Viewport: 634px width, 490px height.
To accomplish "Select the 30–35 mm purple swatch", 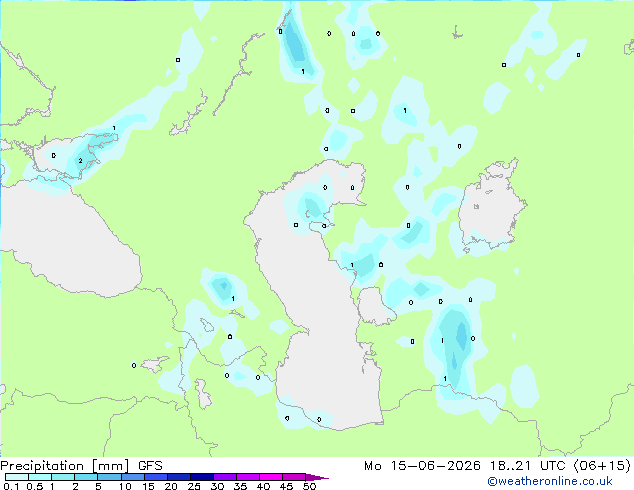I will tap(225, 477).
